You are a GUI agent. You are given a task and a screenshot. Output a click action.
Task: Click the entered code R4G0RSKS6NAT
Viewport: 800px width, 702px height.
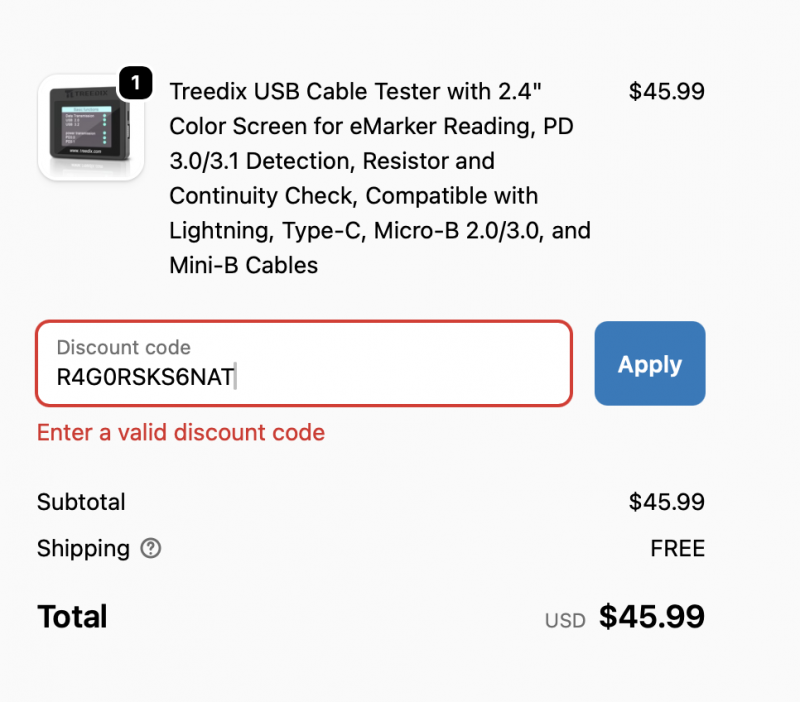coord(145,377)
